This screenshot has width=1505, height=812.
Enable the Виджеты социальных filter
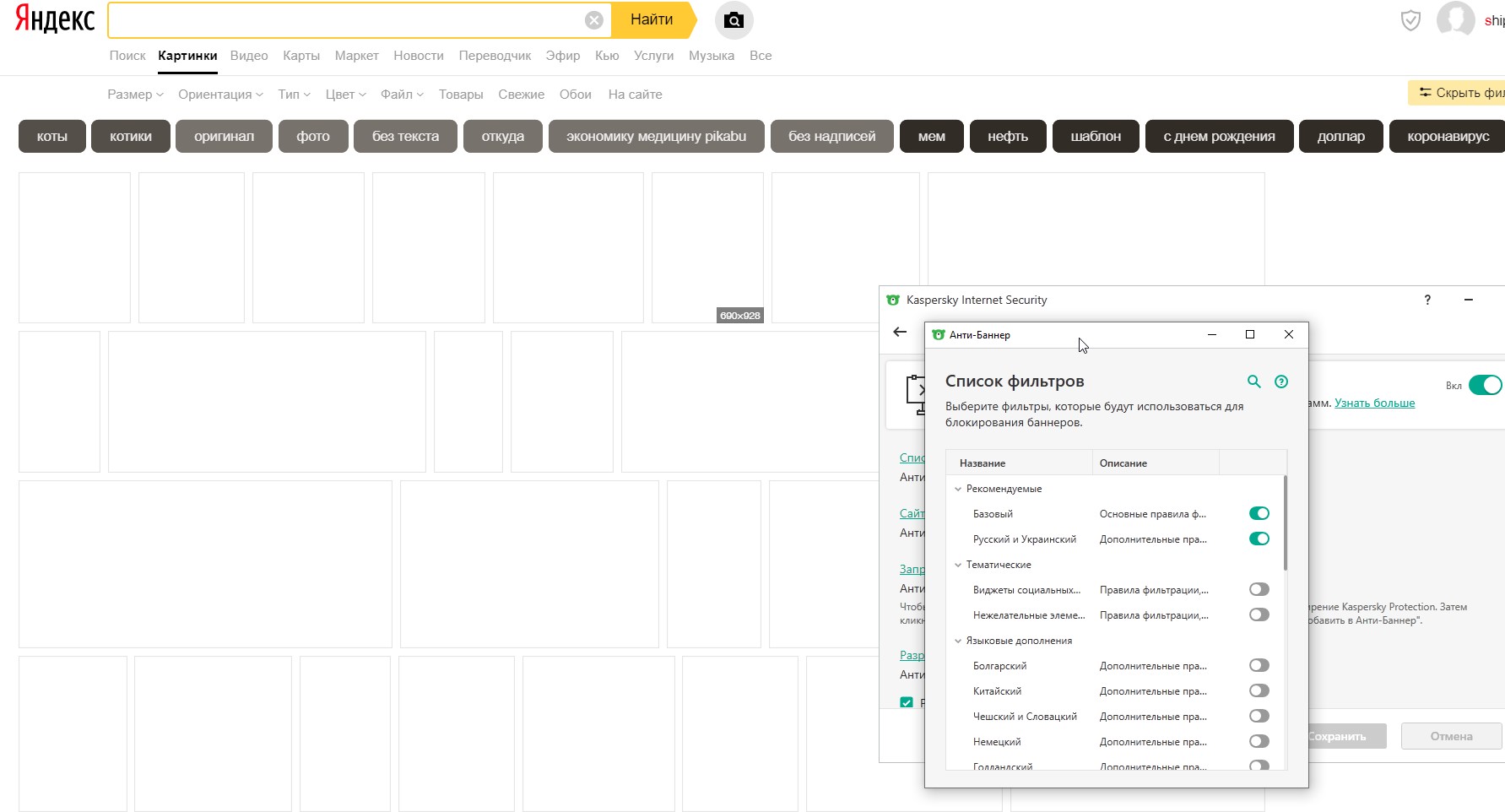tap(1259, 589)
